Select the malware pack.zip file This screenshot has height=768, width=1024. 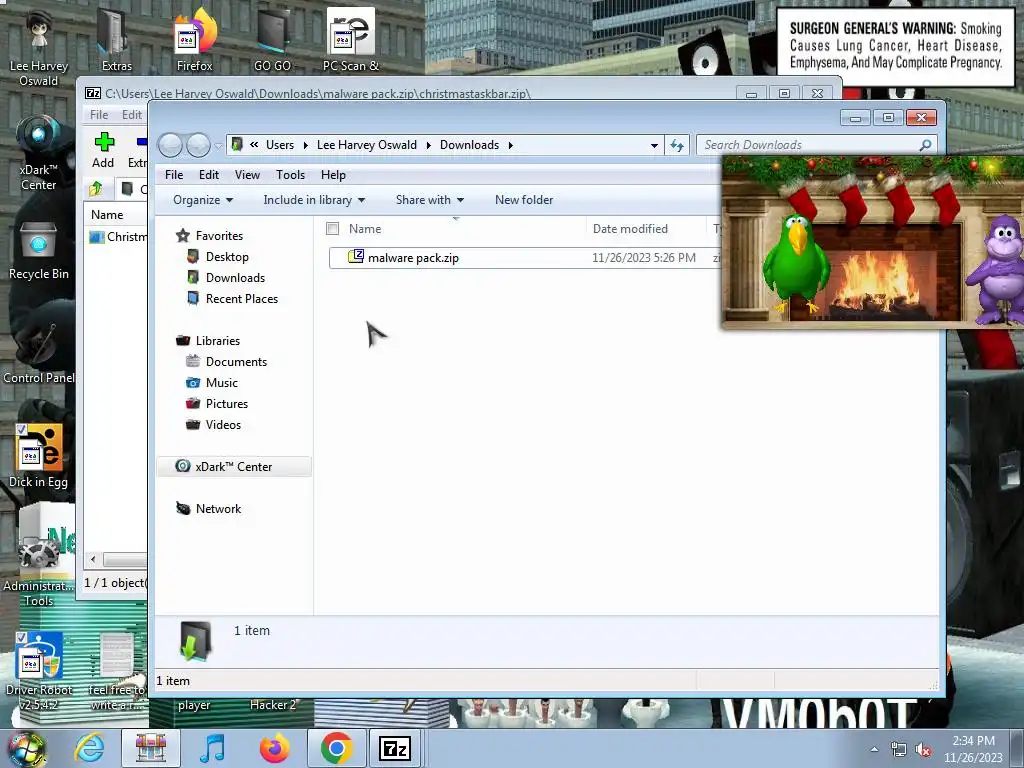tap(413, 258)
